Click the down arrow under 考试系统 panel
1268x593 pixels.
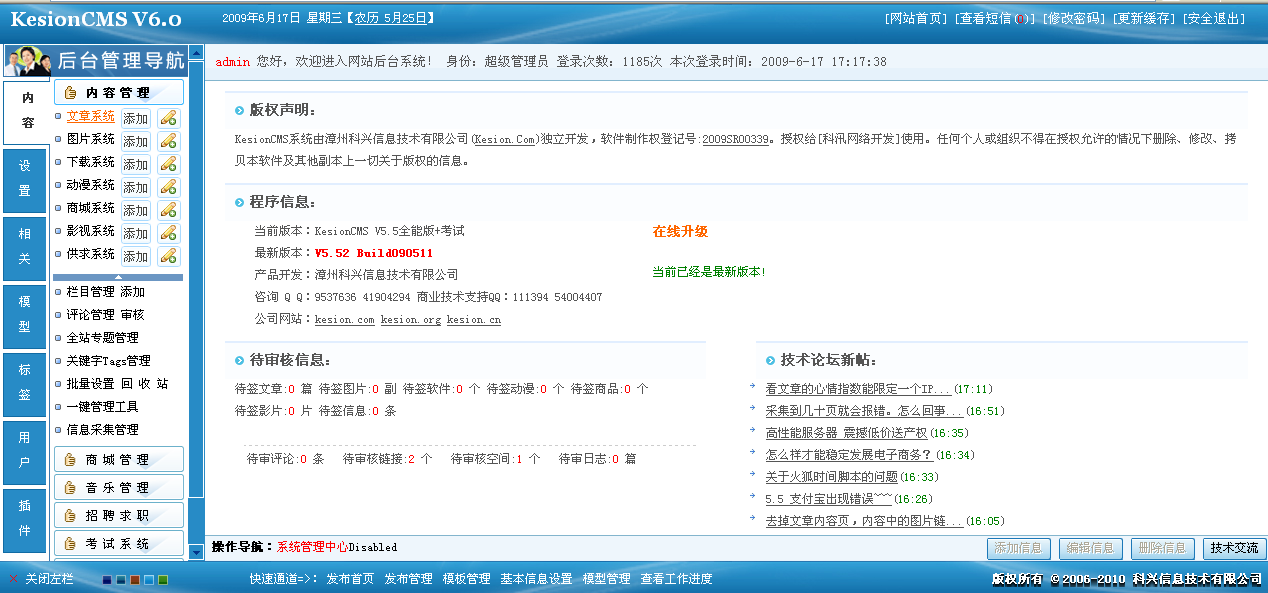point(195,552)
